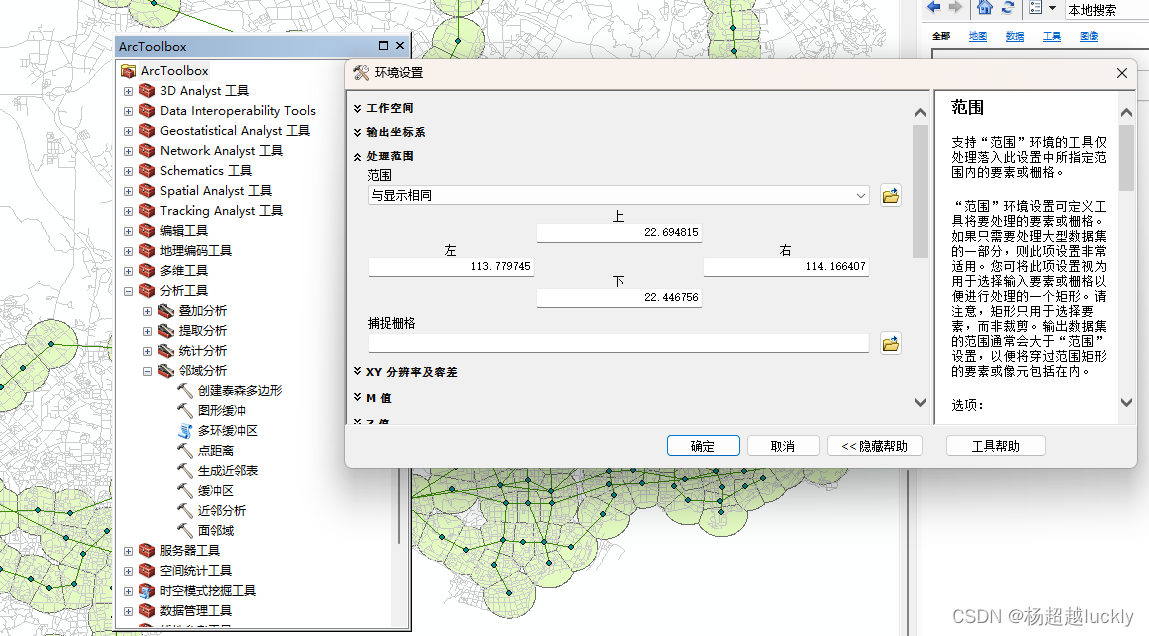1149x636 pixels.
Task: Click the forward arrow in search window
Action: pyautogui.click(x=955, y=7)
